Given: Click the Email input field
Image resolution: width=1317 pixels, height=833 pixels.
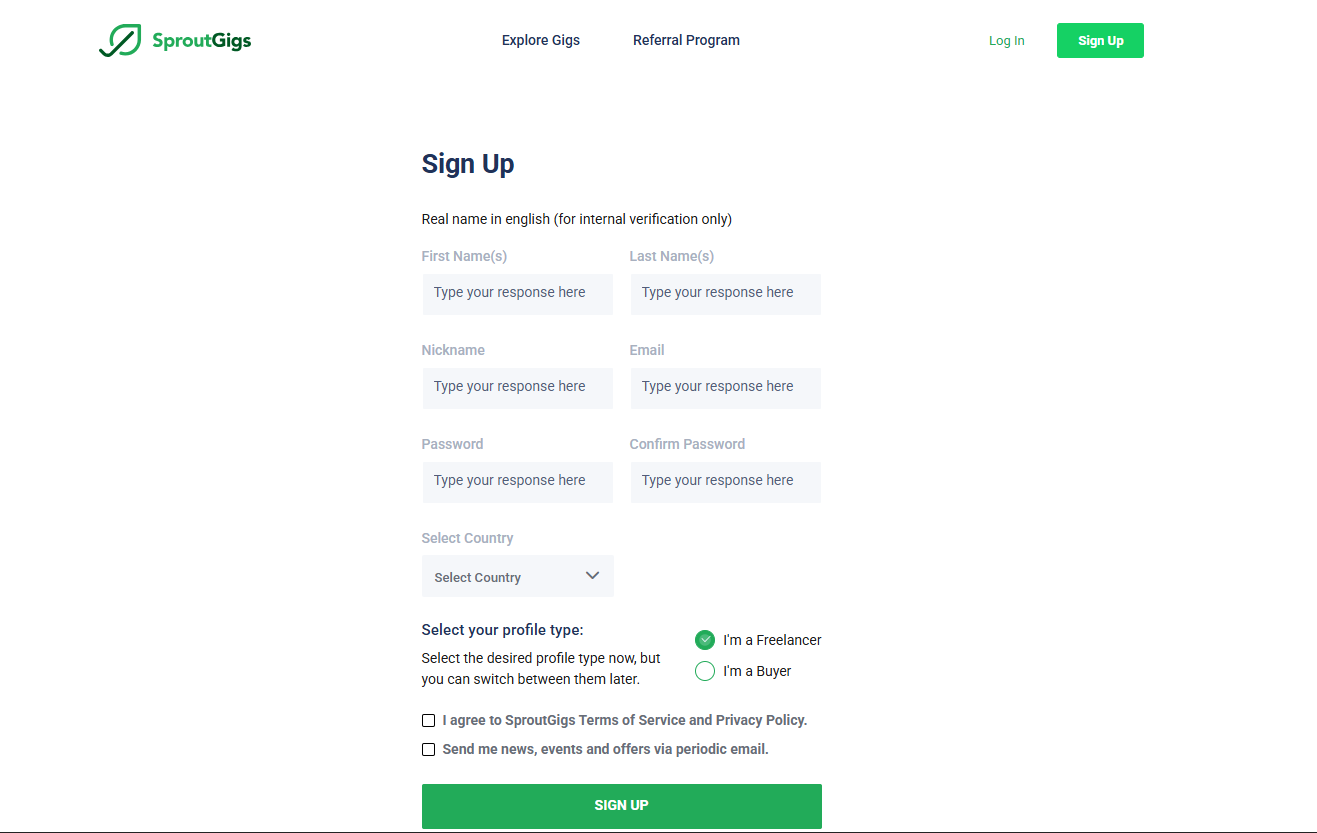Looking at the screenshot, I should click(x=725, y=387).
